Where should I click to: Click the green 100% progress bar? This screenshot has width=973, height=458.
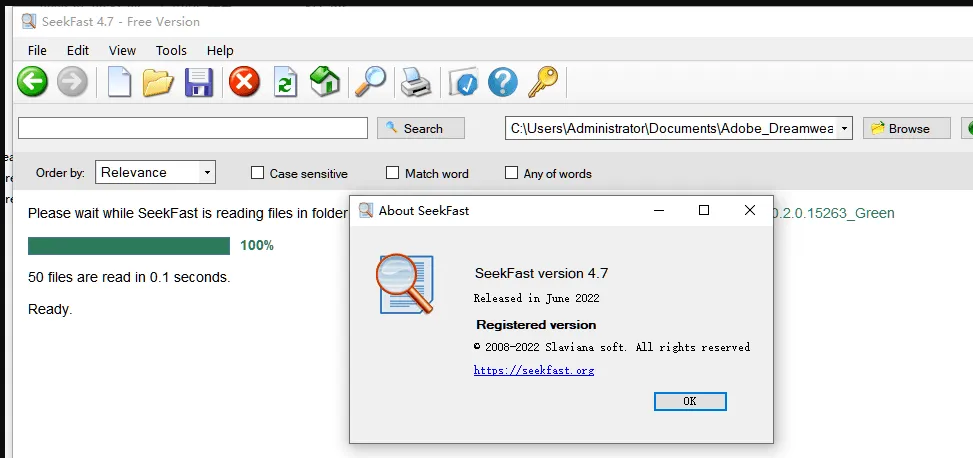[x=129, y=246]
